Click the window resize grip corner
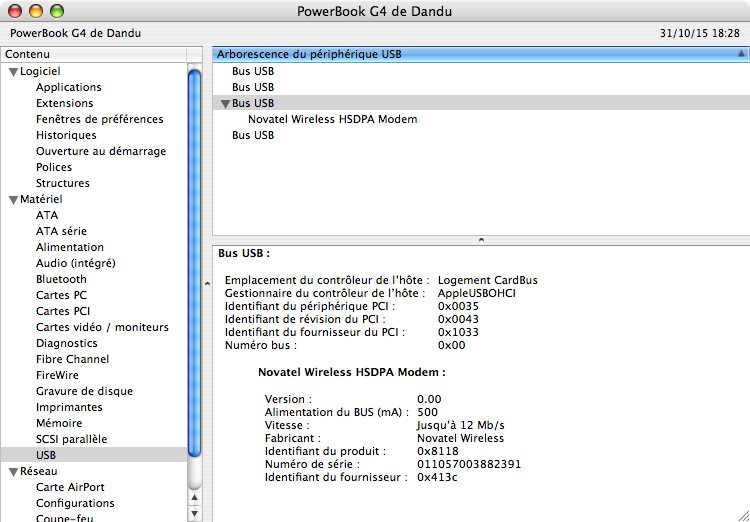Screen dimensions: 750x522 pyautogui.click(x=743, y=515)
